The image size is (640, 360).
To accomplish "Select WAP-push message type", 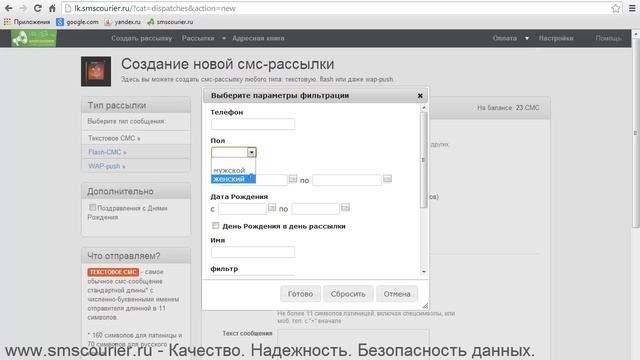I will point(107,166).
